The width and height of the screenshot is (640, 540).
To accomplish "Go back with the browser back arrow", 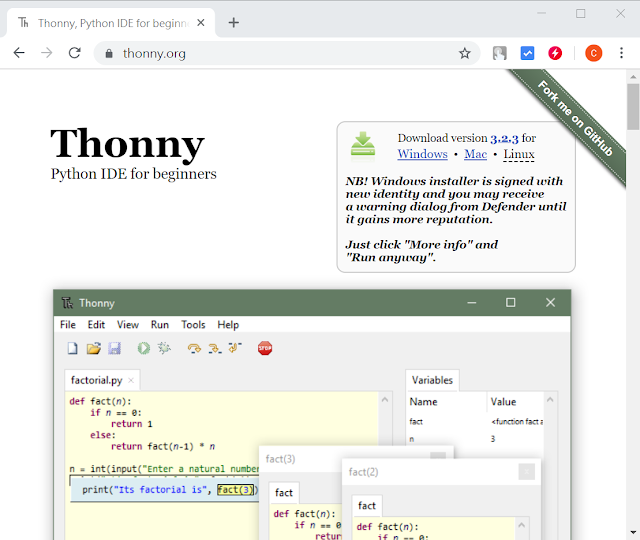I will (x=19, y=53).
